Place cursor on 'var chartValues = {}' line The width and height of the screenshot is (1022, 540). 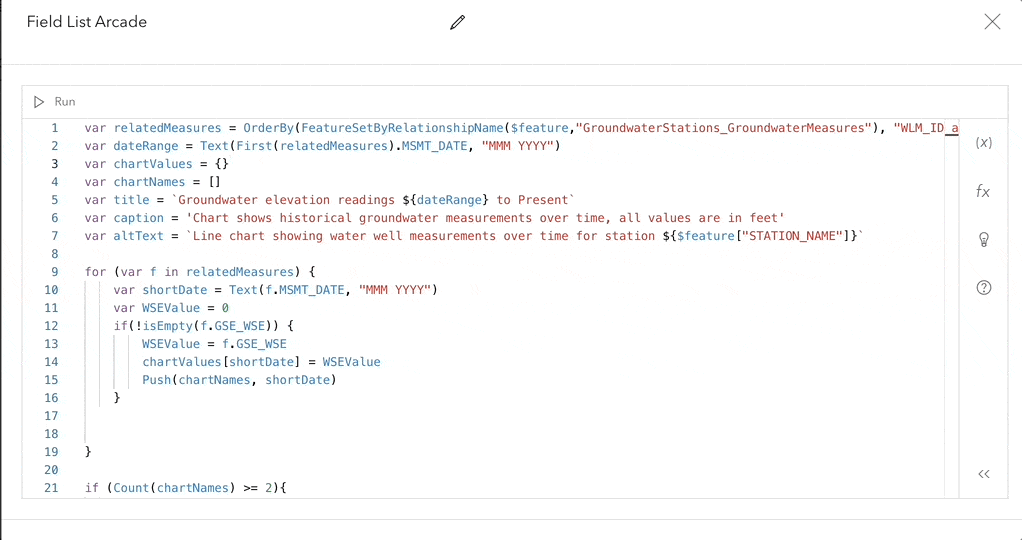tap(156, 164)
